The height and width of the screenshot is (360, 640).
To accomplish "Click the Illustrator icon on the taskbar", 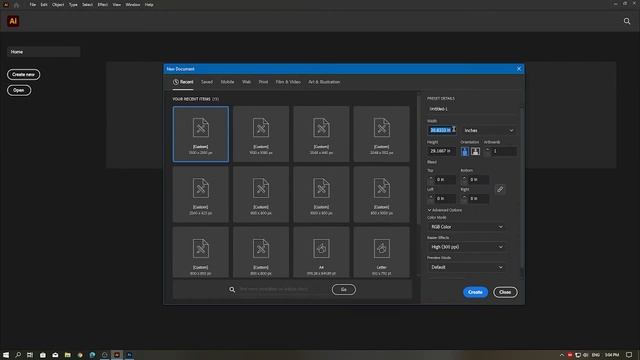I will point(117,355).
